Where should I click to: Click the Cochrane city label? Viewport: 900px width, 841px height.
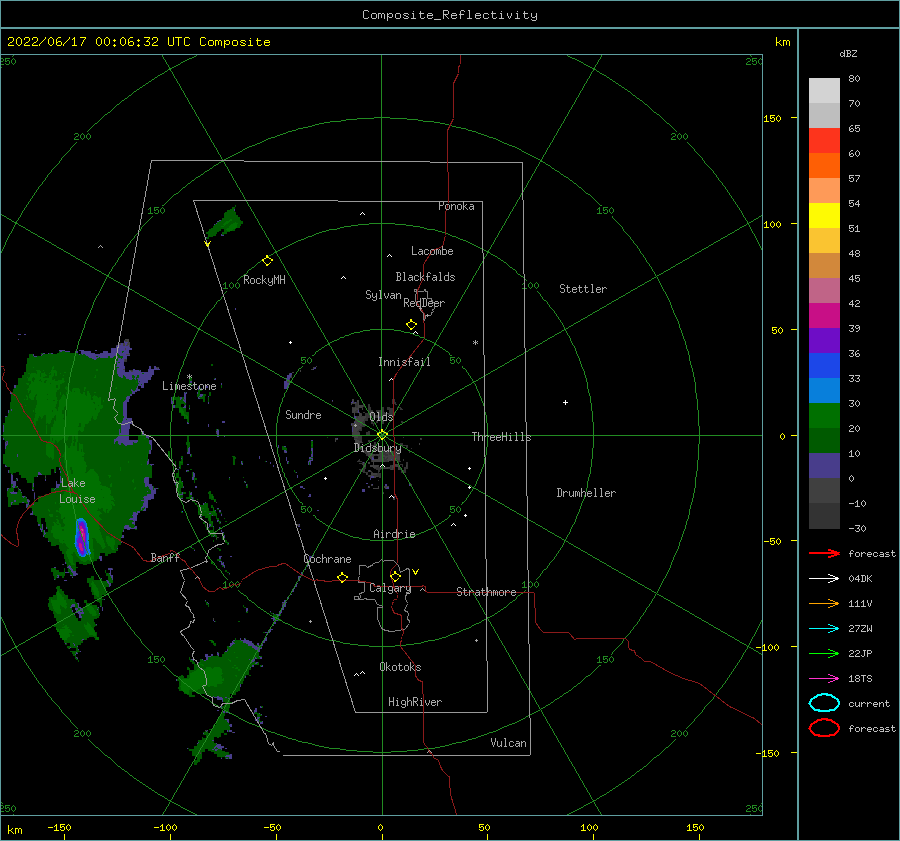[x=327, y=559]
